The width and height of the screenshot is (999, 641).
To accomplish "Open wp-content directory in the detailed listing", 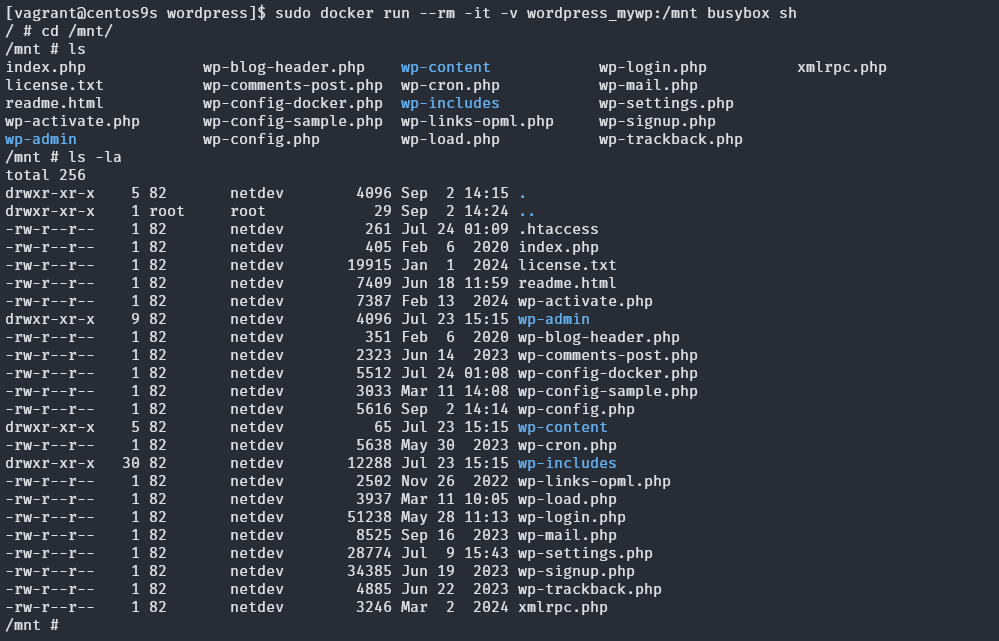I will pos(562,427).
